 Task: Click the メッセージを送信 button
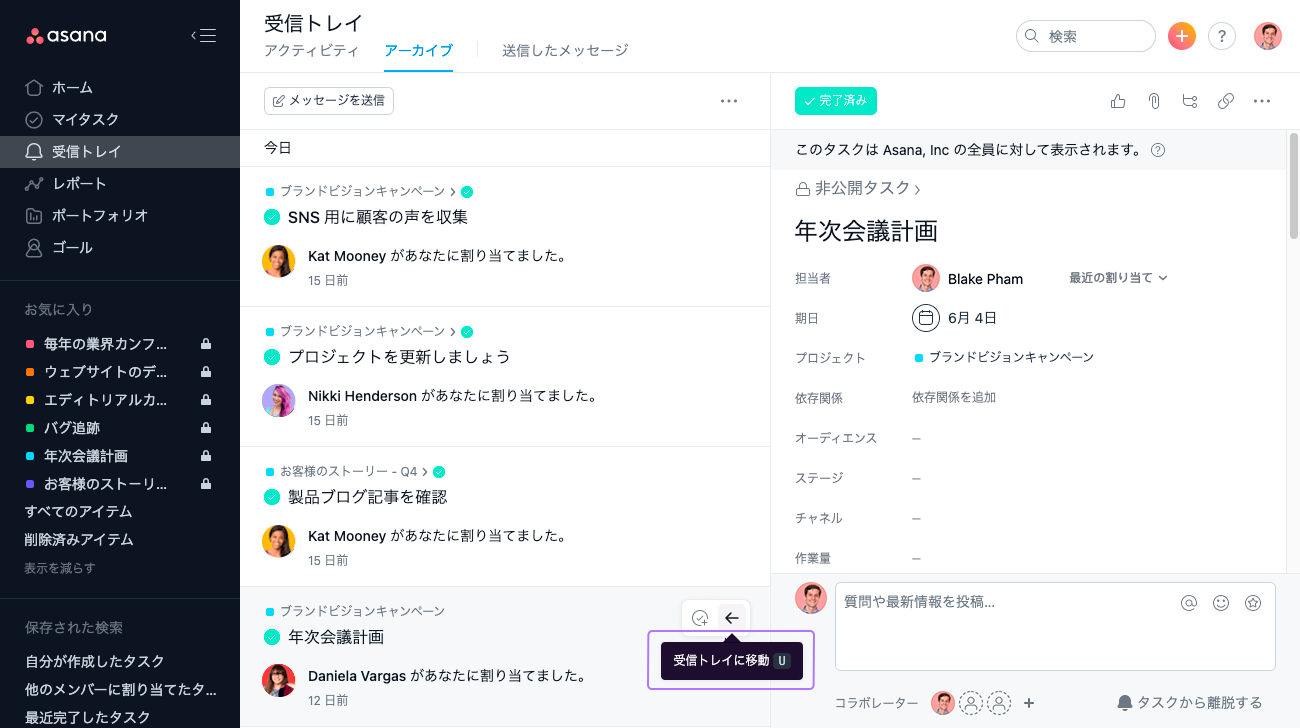point(329,101)
